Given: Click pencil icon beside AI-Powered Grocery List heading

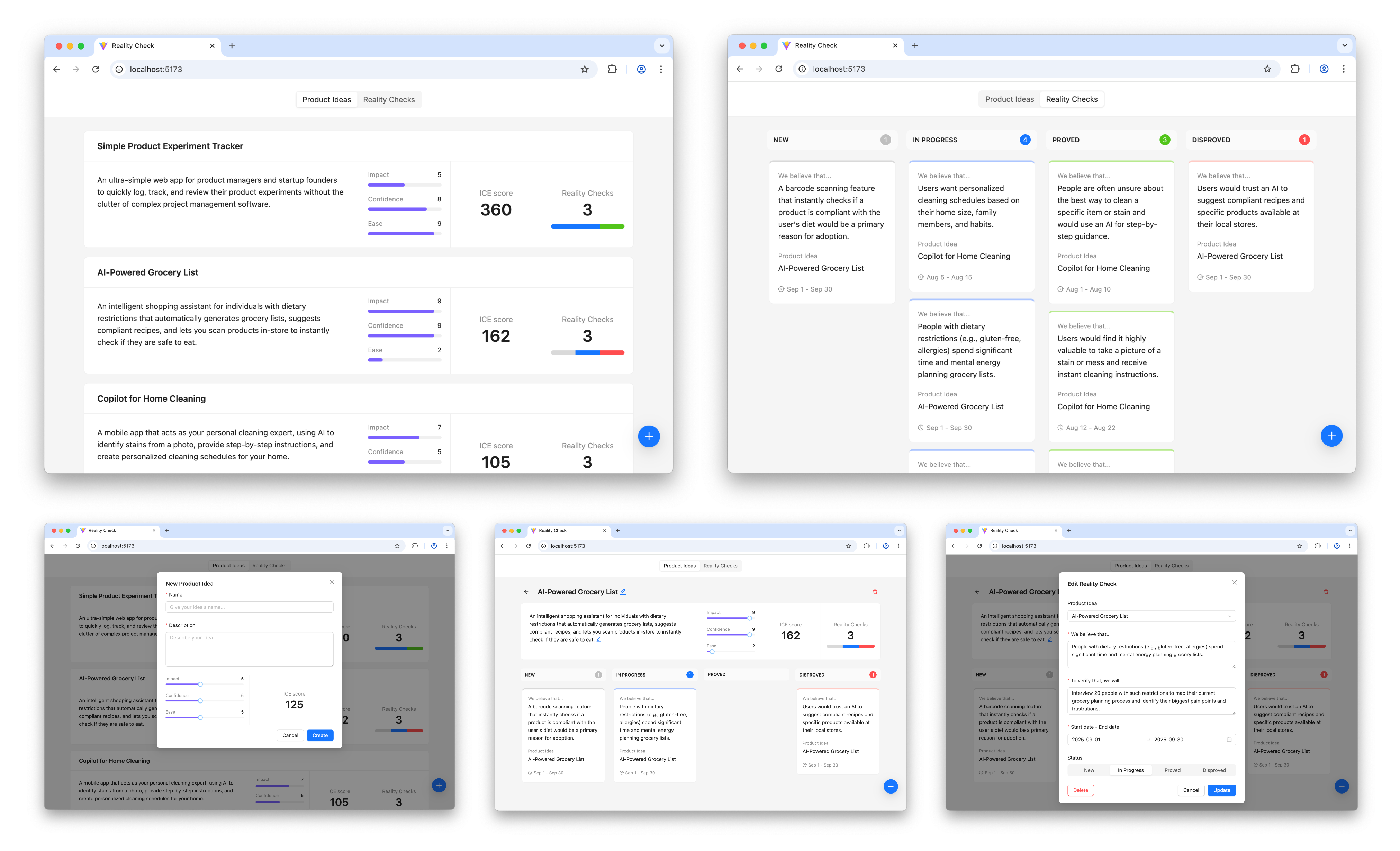Looking at the screenshot, I should coord(623,592).
